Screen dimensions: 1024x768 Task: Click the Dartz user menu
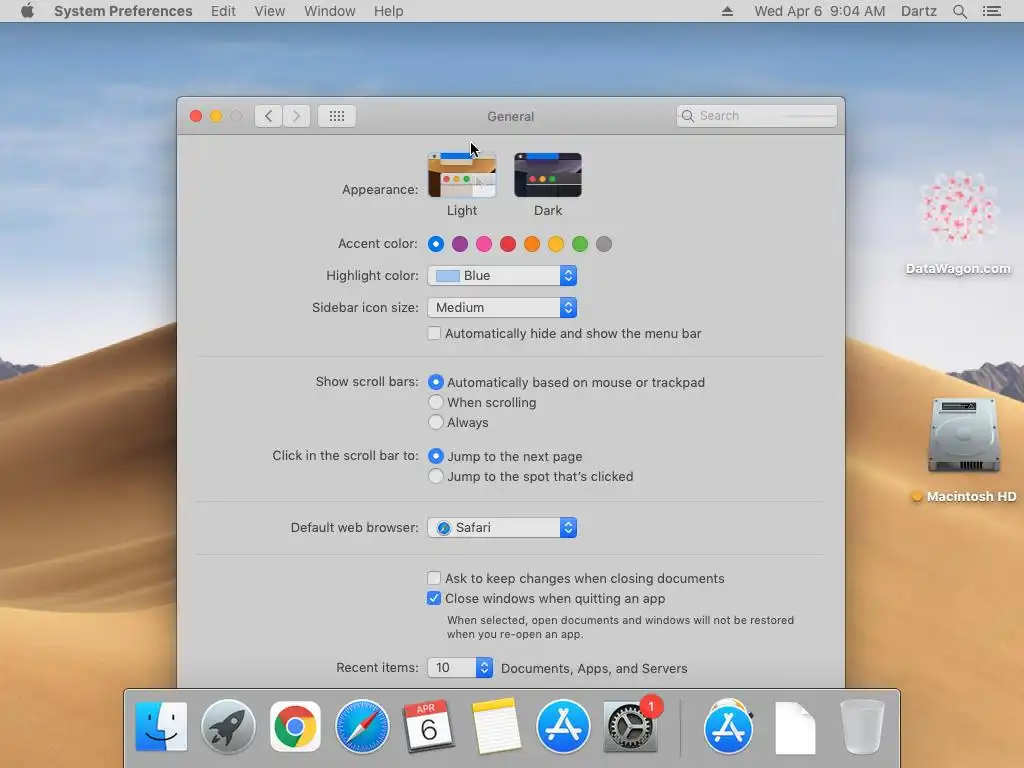pyautogui.click(x=919, y=11)
